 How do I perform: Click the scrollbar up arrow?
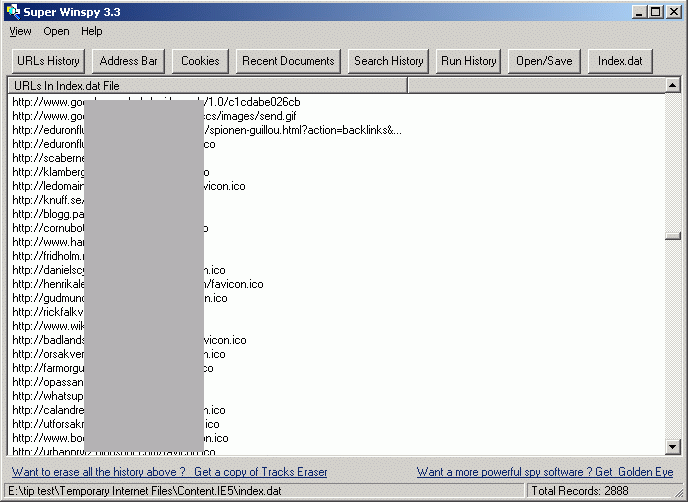point(673,85)
